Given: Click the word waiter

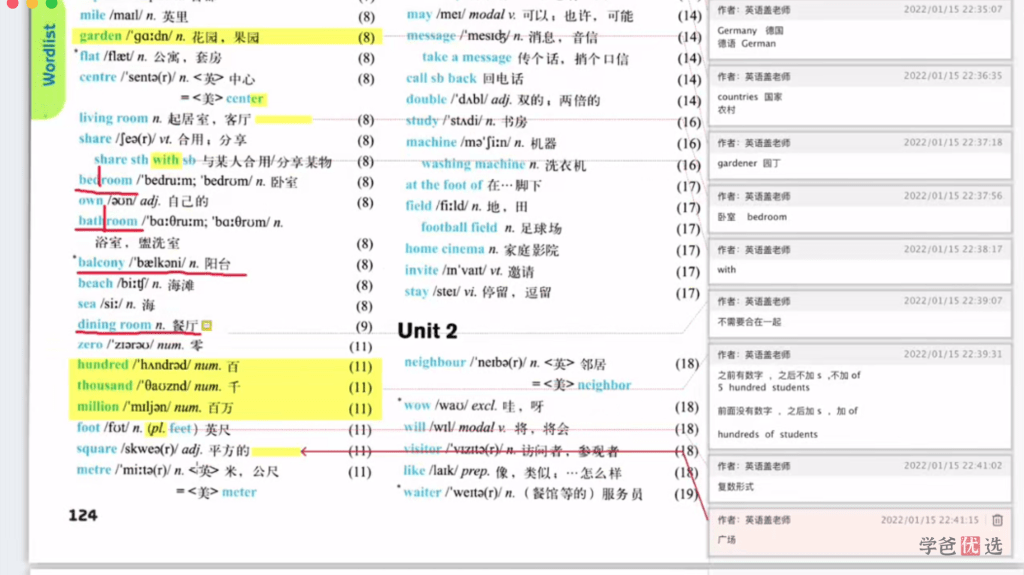Looking at the screenshot, I should (422, 493).
